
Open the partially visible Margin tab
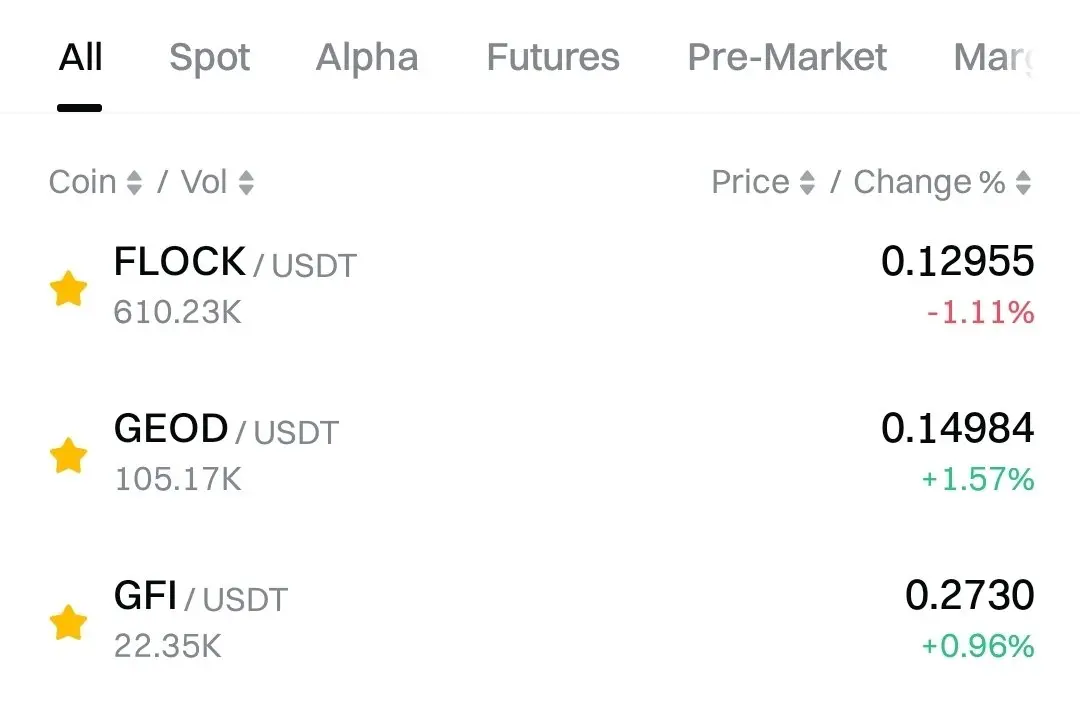tap(992, 58)
